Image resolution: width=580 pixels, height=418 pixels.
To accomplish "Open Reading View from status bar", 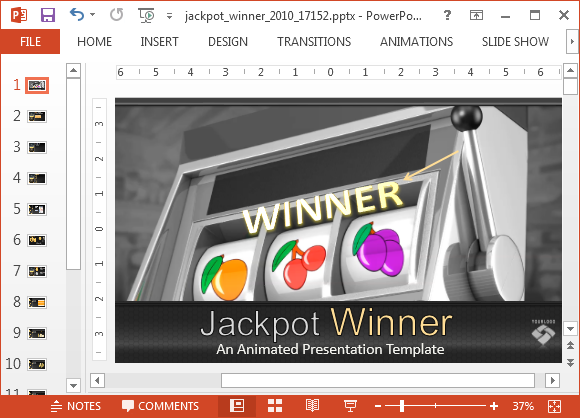I will (x=312, y=405).
